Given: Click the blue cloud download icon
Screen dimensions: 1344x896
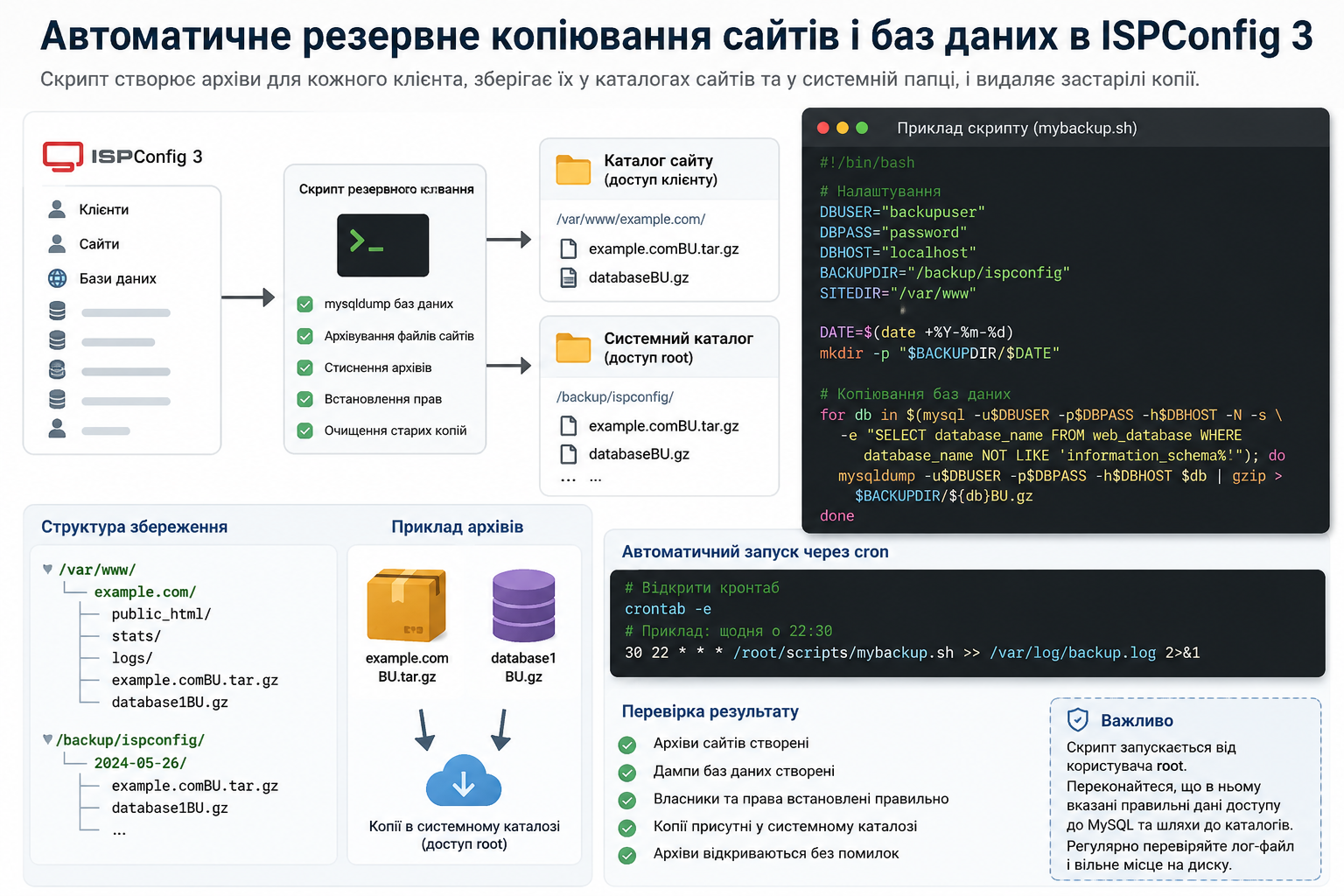Looking at the screenshot, I should click(x=464, y=780).
